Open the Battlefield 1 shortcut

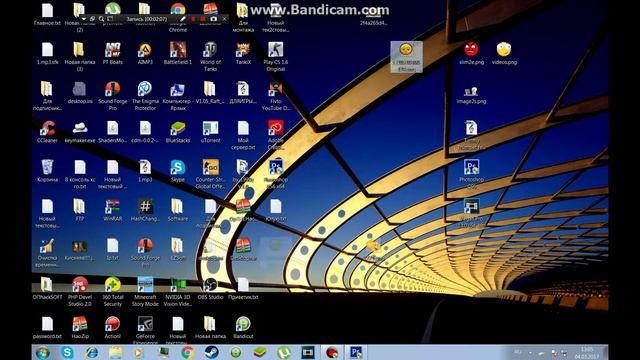tap(178, 53)
